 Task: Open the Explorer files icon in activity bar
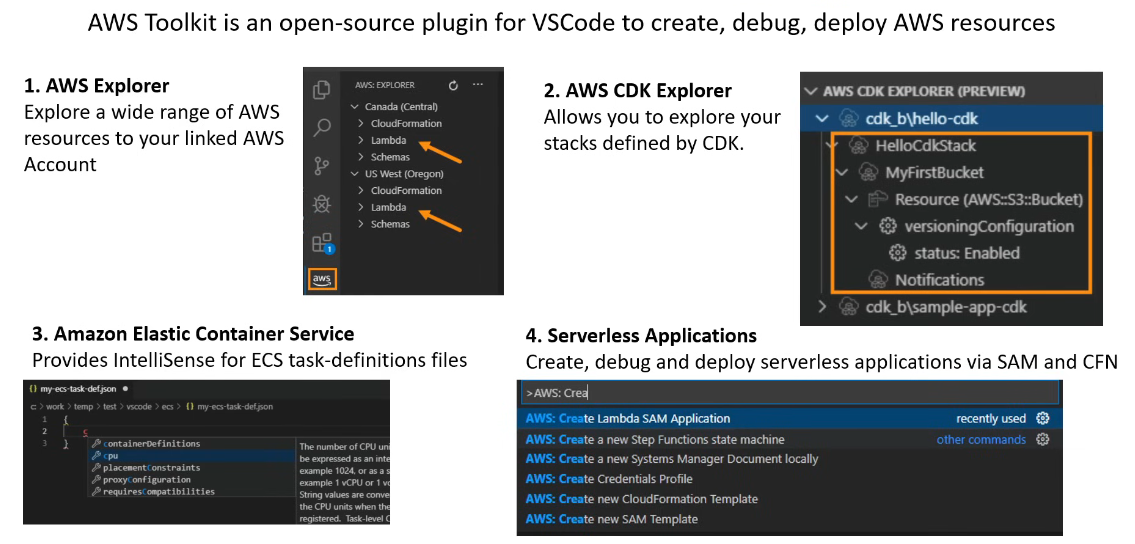tap(322, 90)
